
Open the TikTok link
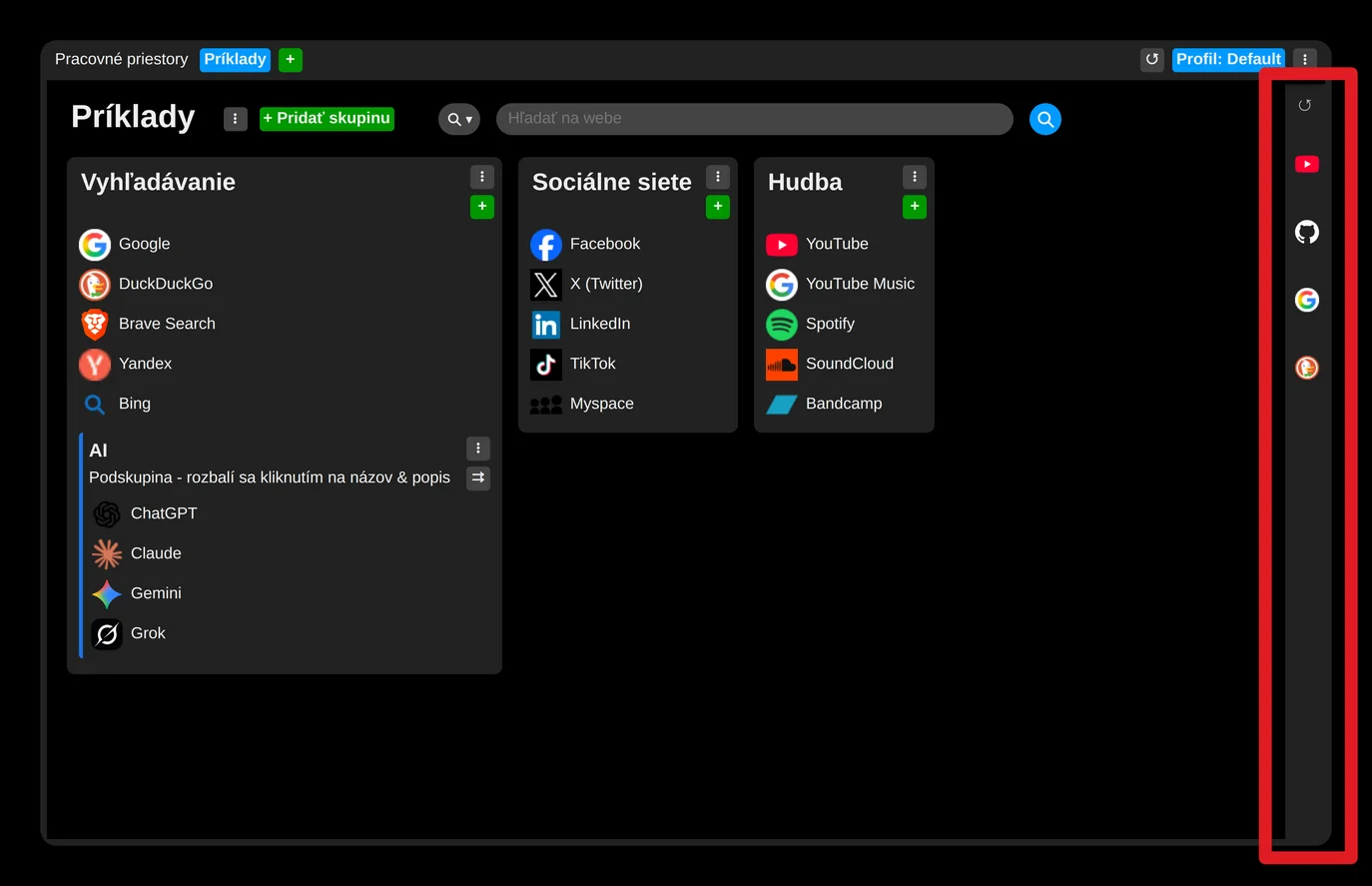coord(573,364)
